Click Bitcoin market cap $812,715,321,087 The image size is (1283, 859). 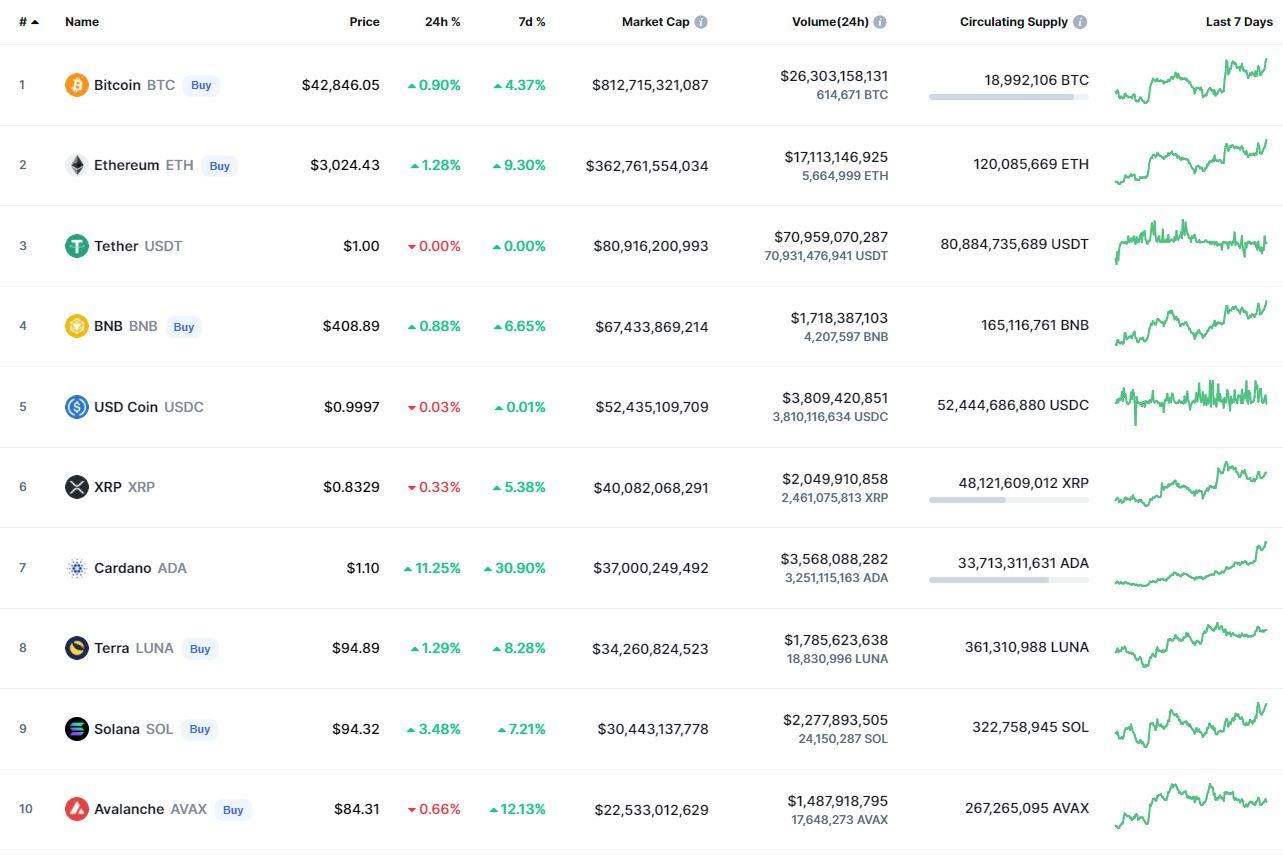(650, 85)
